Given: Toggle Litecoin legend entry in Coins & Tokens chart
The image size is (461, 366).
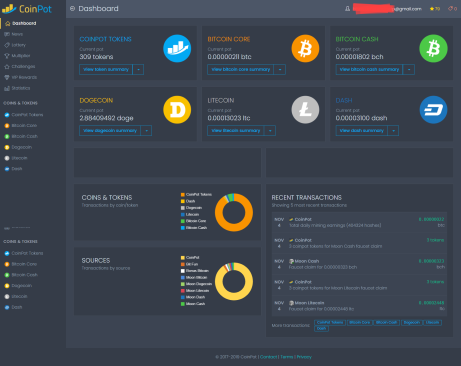Looking at the screenshot, I should coord(190,214).
